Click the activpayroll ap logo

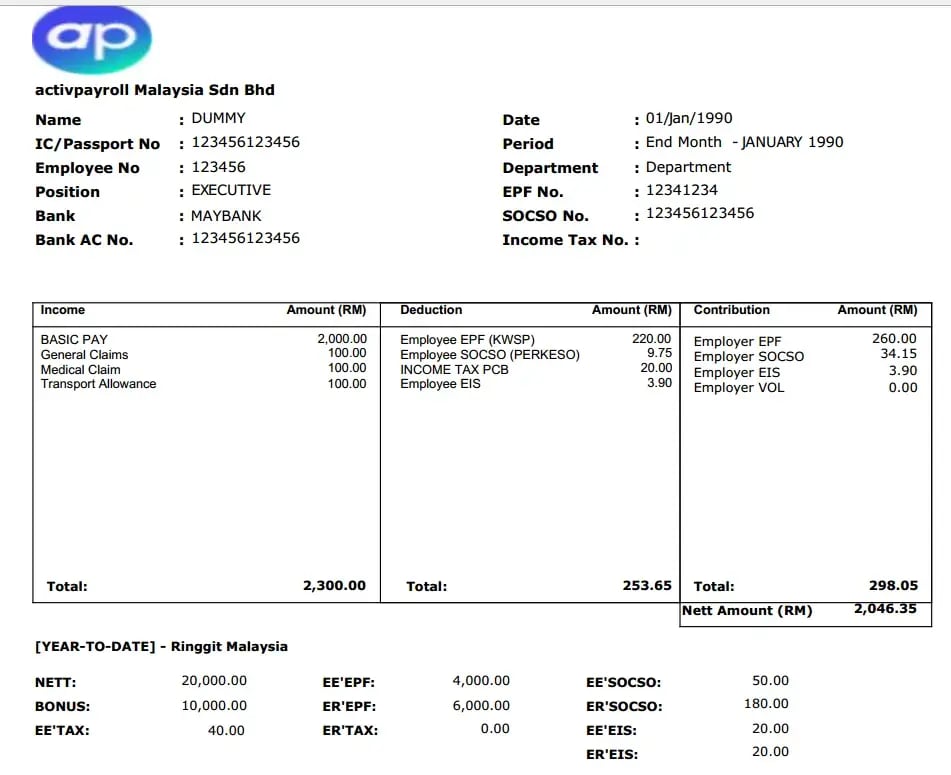91,39
